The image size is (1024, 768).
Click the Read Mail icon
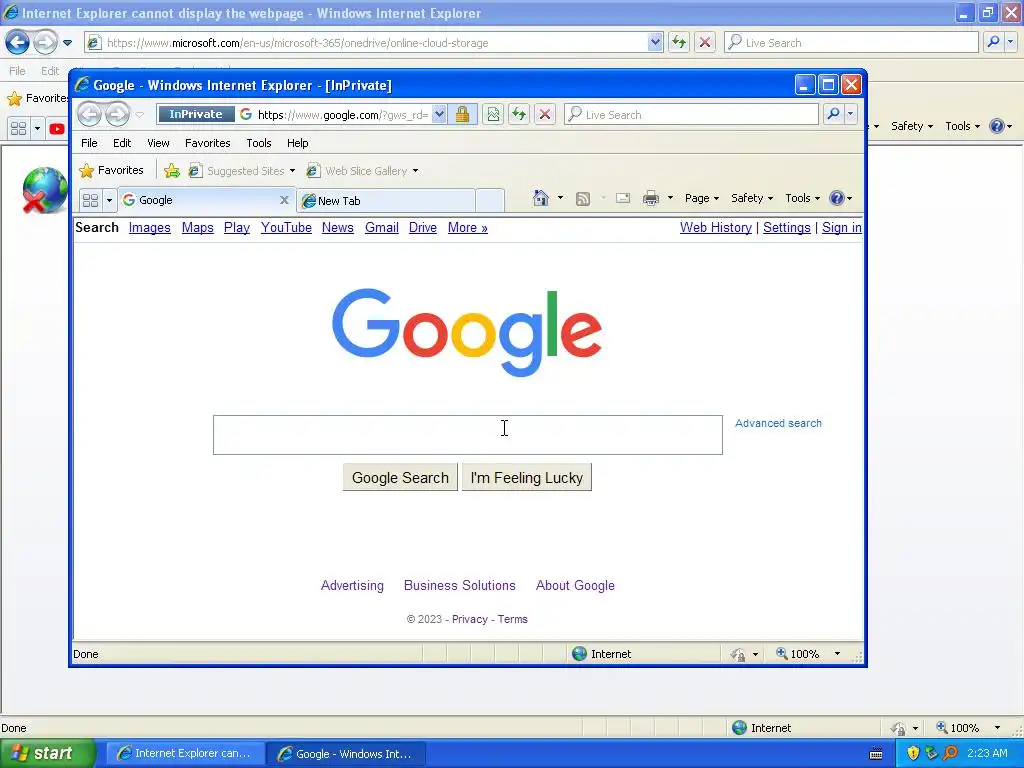click(x=623, y=198)
